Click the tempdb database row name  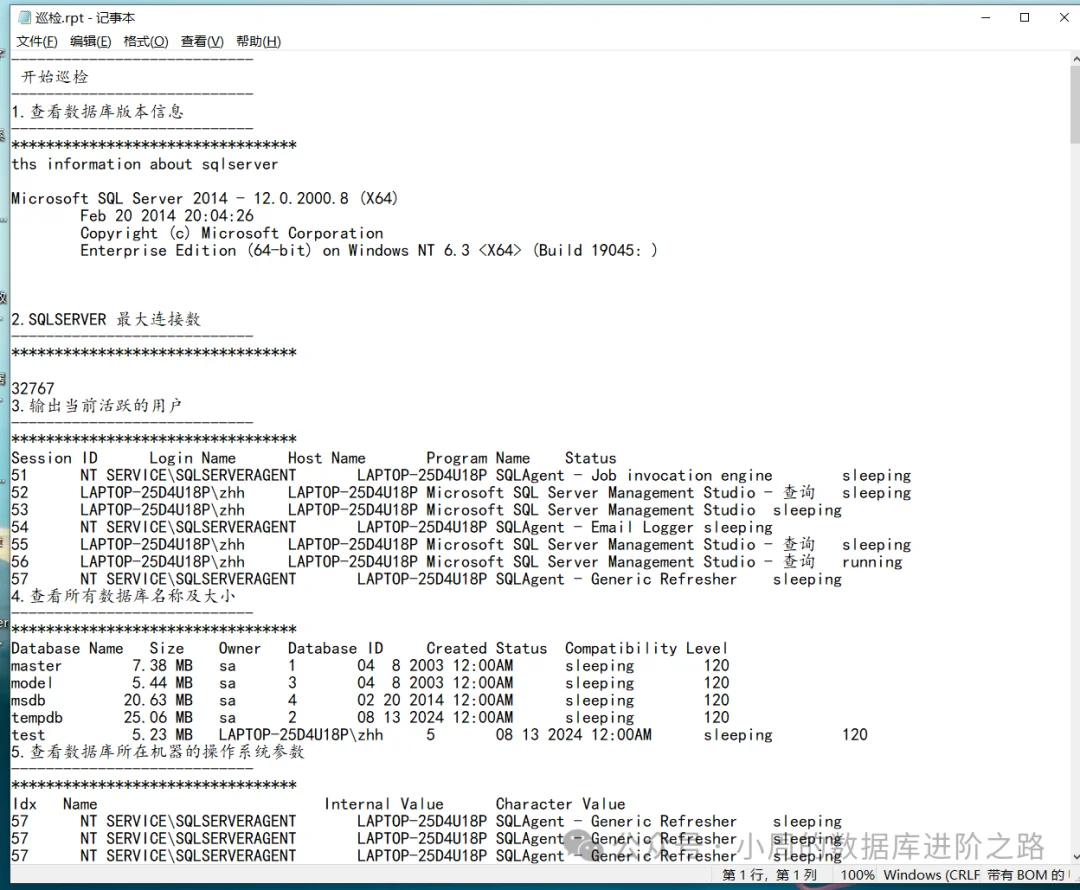(x=37, y=718)
